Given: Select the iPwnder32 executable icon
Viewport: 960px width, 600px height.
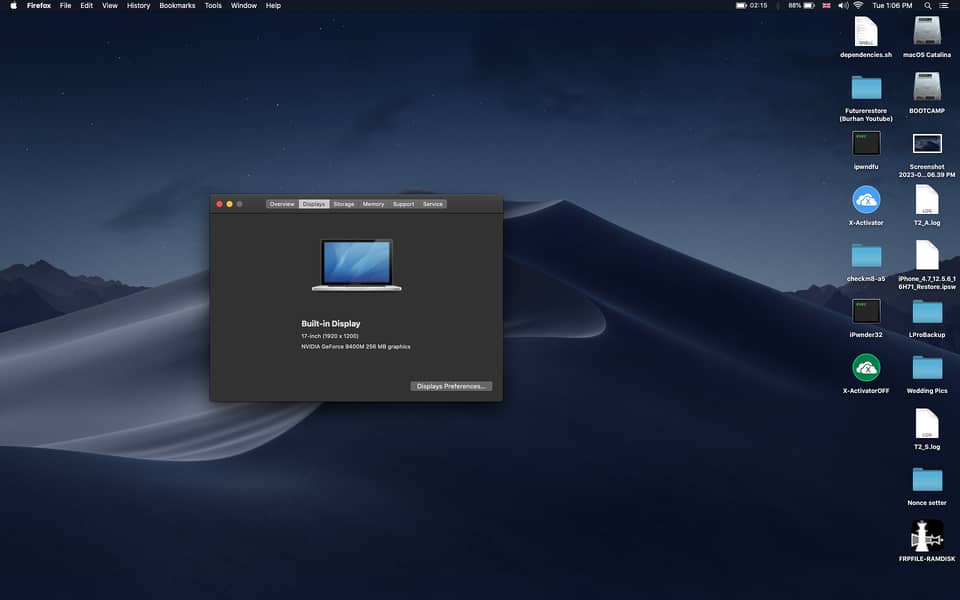Looking at the screenshot, I should (x=866, y=311).
